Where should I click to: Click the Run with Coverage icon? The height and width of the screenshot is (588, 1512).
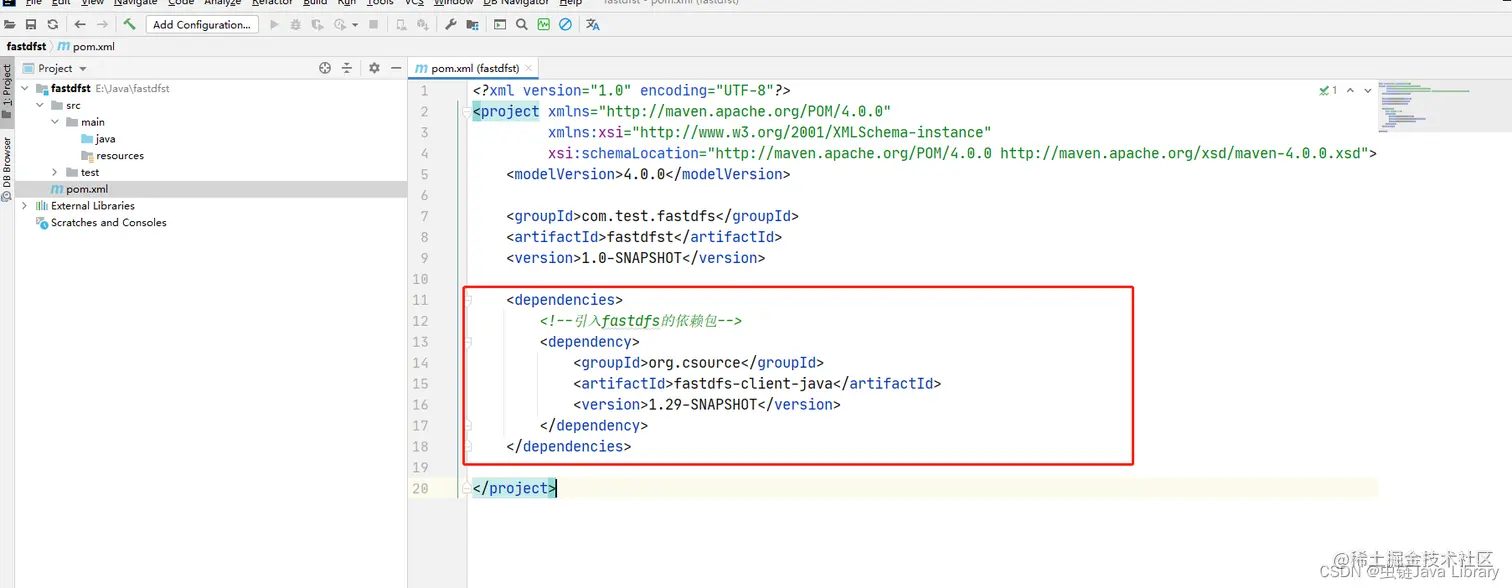coord(317,24)
